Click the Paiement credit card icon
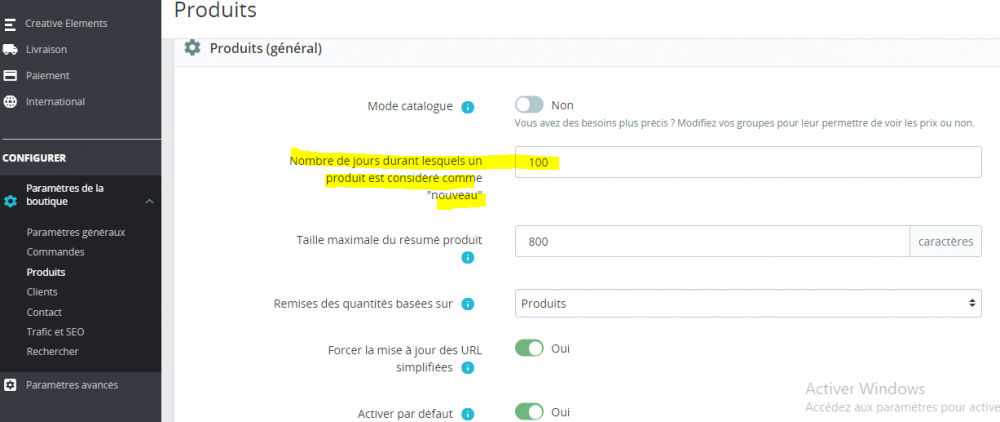 (x=10, y=75)
